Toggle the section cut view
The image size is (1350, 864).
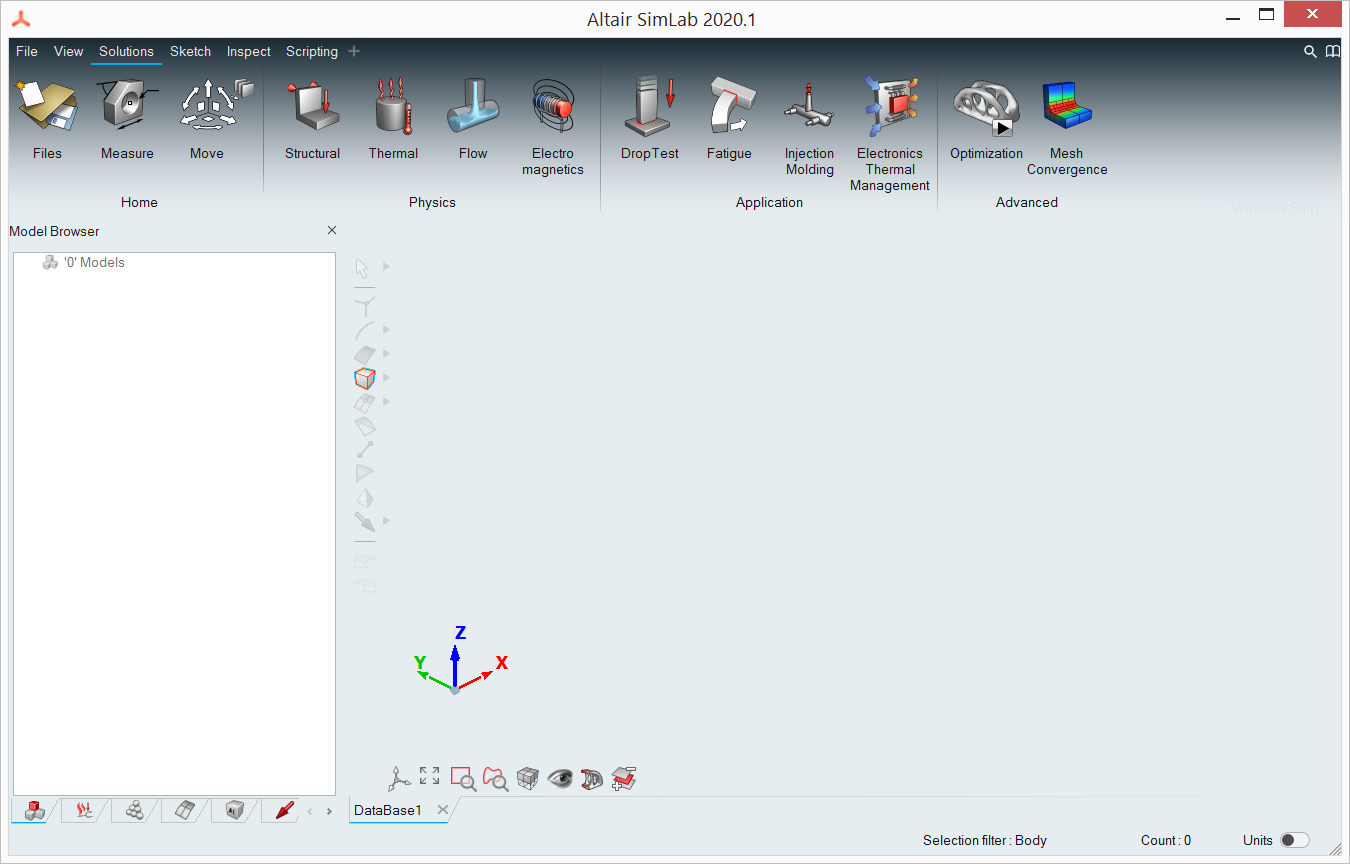592,778
